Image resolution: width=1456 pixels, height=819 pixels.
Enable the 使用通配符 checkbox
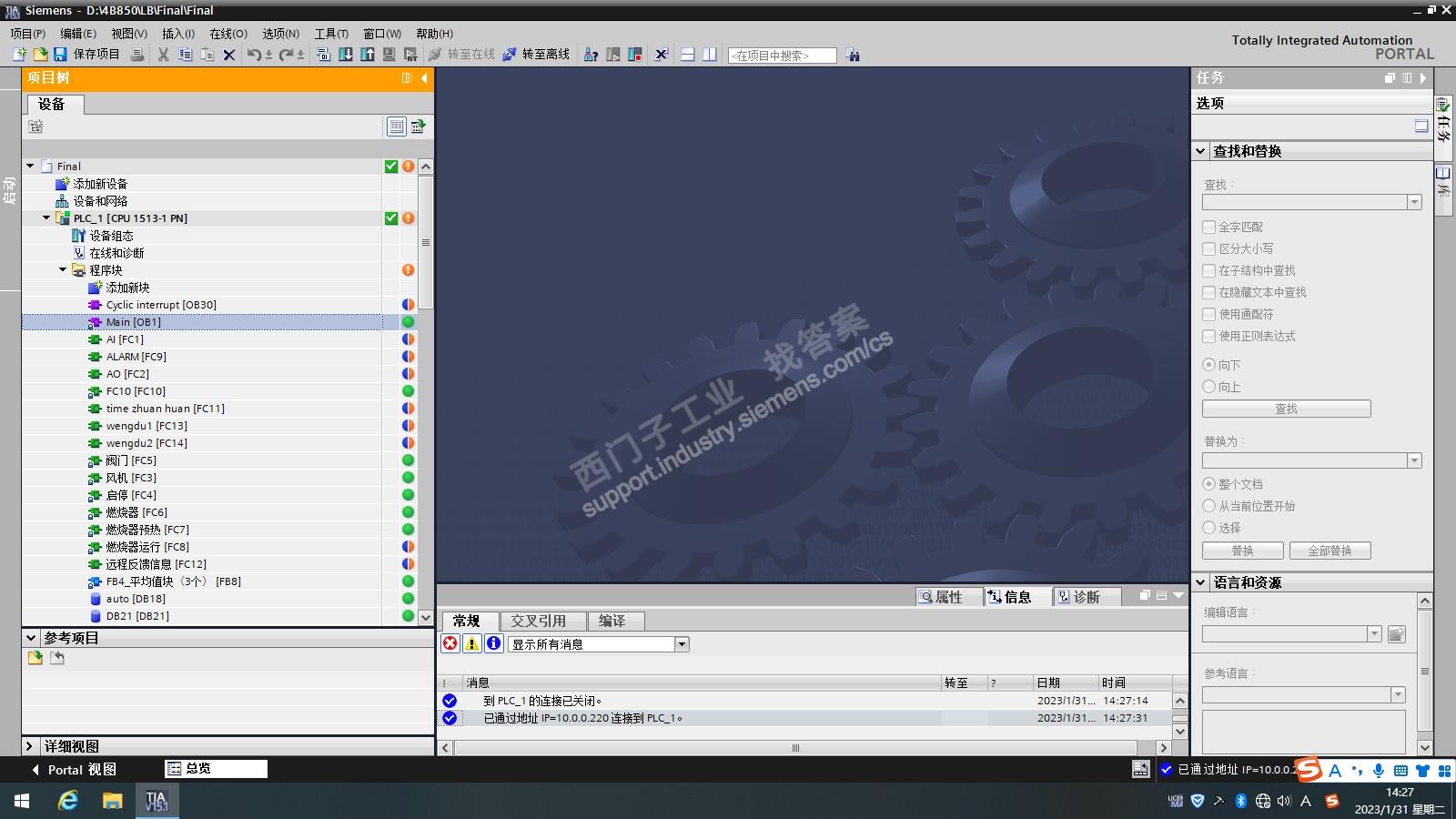point(1209,314)
